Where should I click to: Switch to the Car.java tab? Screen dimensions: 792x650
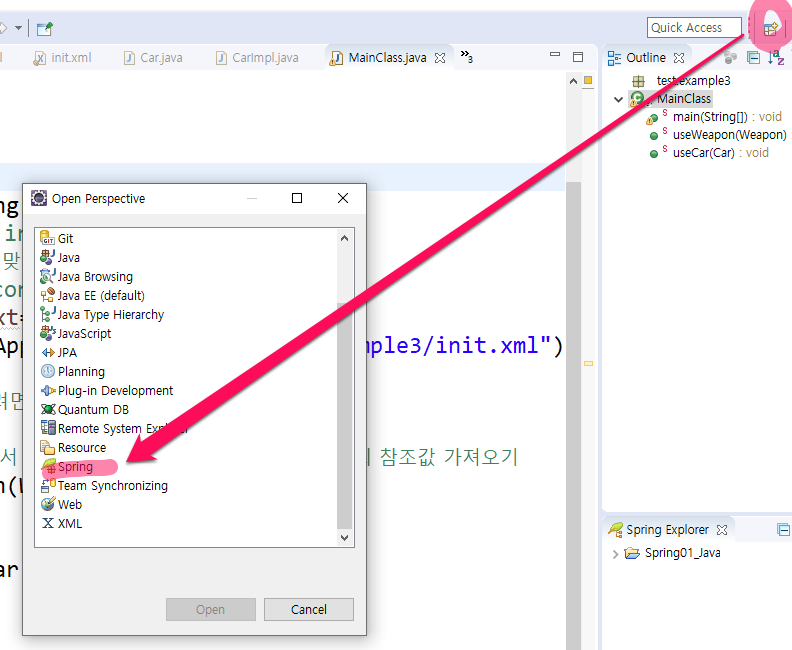click(x=153, y=58)
